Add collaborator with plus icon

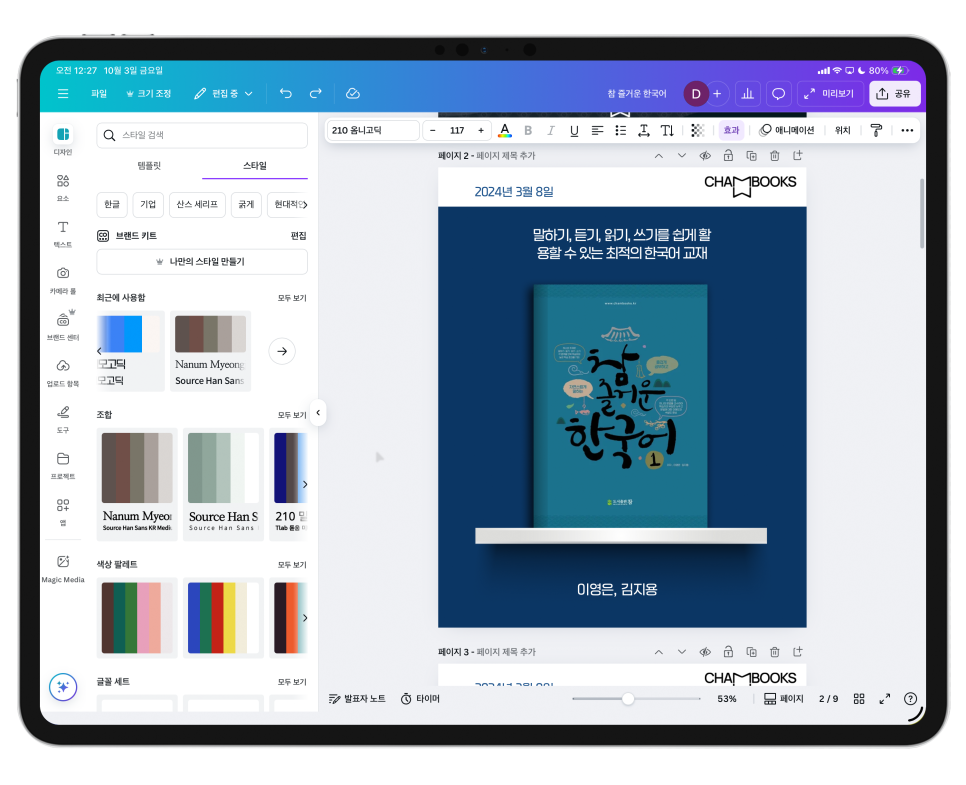(x=717, y=94)
